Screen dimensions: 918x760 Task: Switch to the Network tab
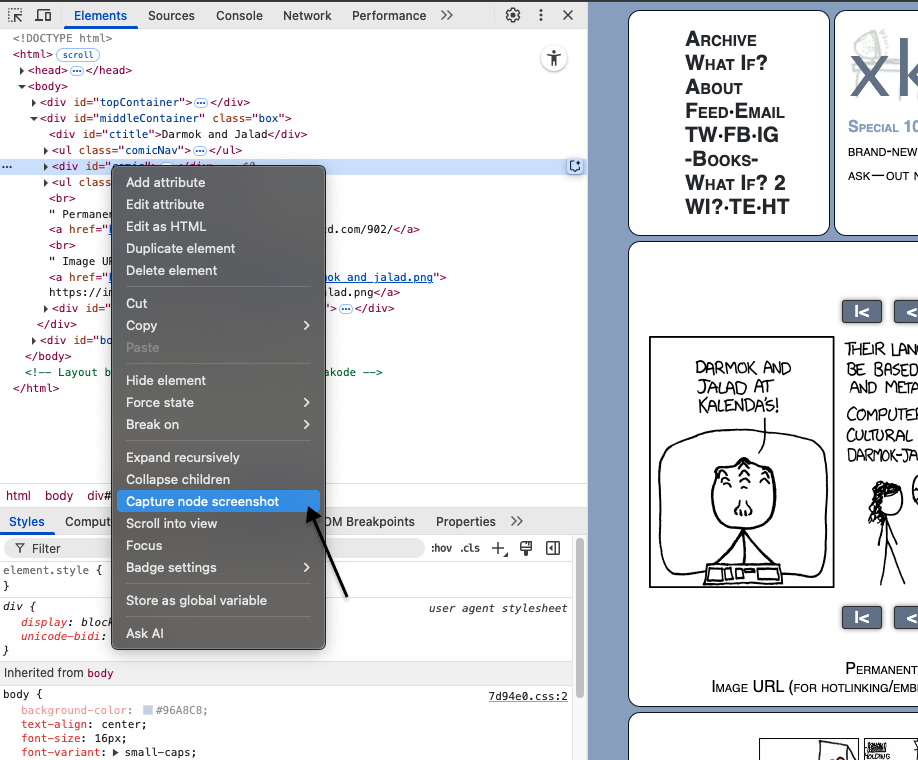point(307,15)
